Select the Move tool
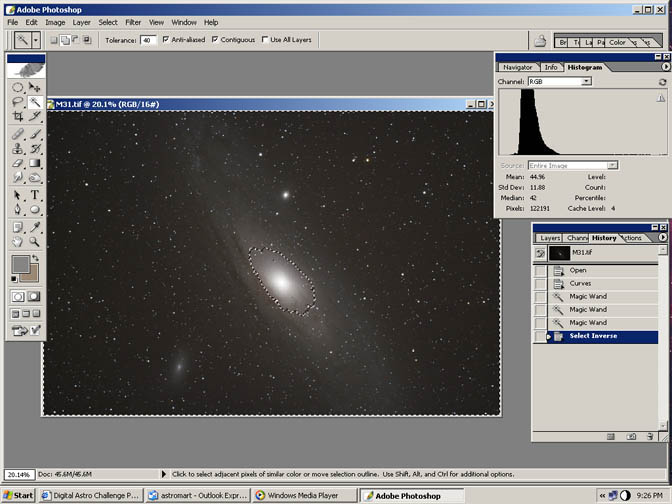This screenshot has width=672, height=504. point(35,87)
